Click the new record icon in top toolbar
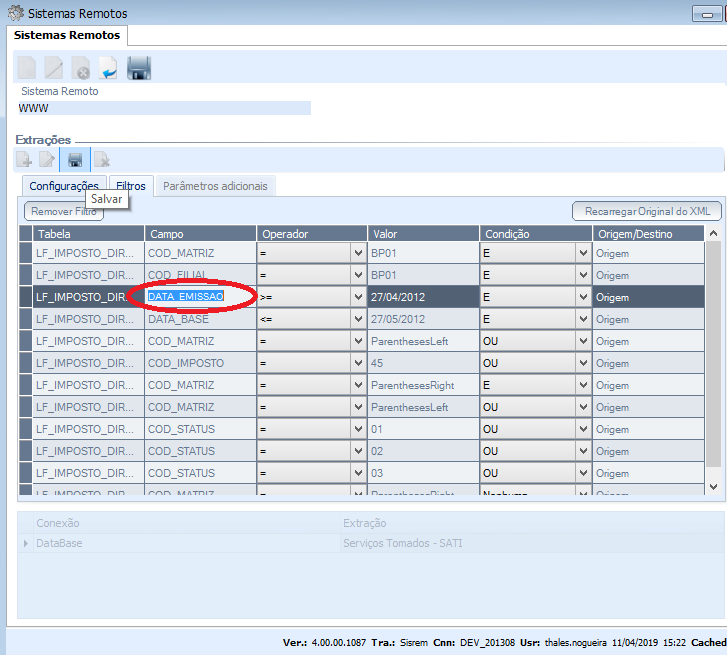The width and height of the screenshot is (727, 655). [x=27, y=68]
